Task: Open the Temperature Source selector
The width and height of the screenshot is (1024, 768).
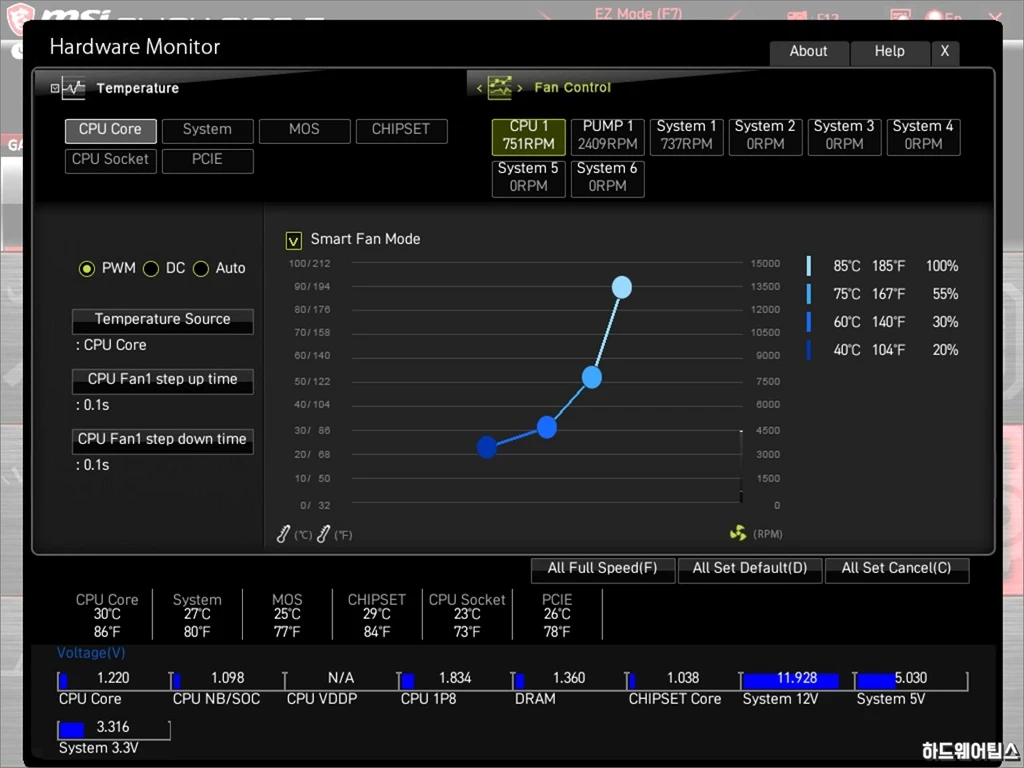Action: point(163,321)
